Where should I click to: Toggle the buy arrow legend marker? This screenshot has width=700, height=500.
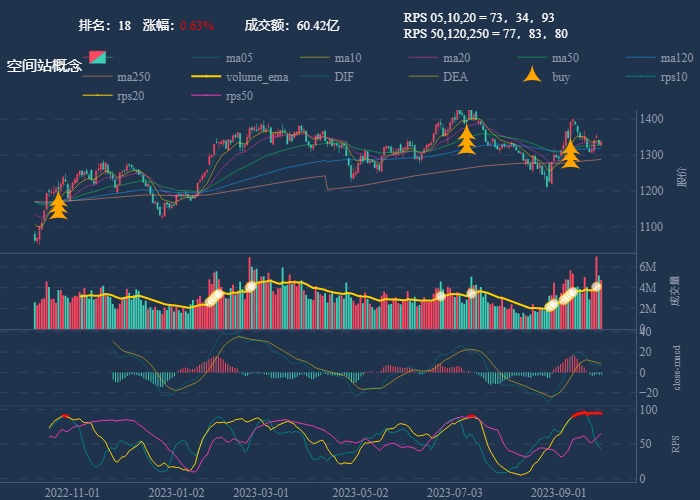point(532,76)
